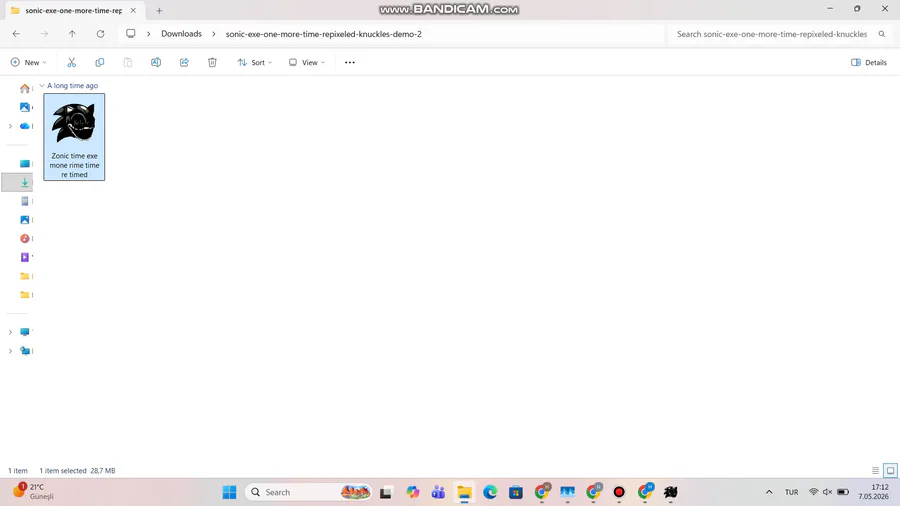The width and height of the screenshot is (900, 506).
Task: Click the Share icon in toolbar
Action: (x=184, y=63)
